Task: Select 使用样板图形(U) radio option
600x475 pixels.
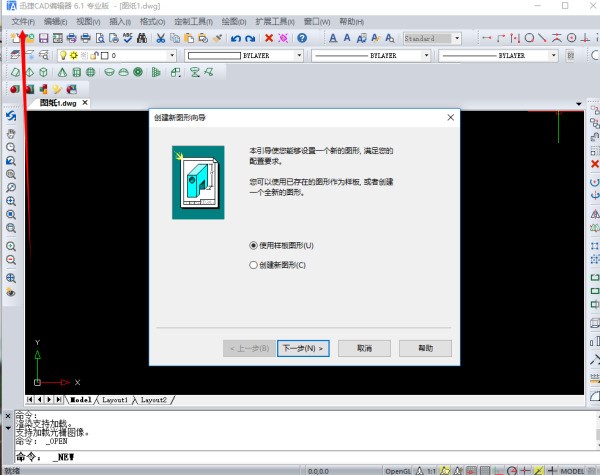Action: tap(281, 245)
